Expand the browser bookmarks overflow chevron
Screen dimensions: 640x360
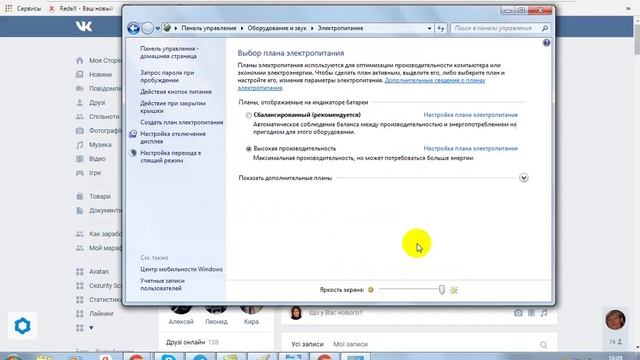[628, 8]
